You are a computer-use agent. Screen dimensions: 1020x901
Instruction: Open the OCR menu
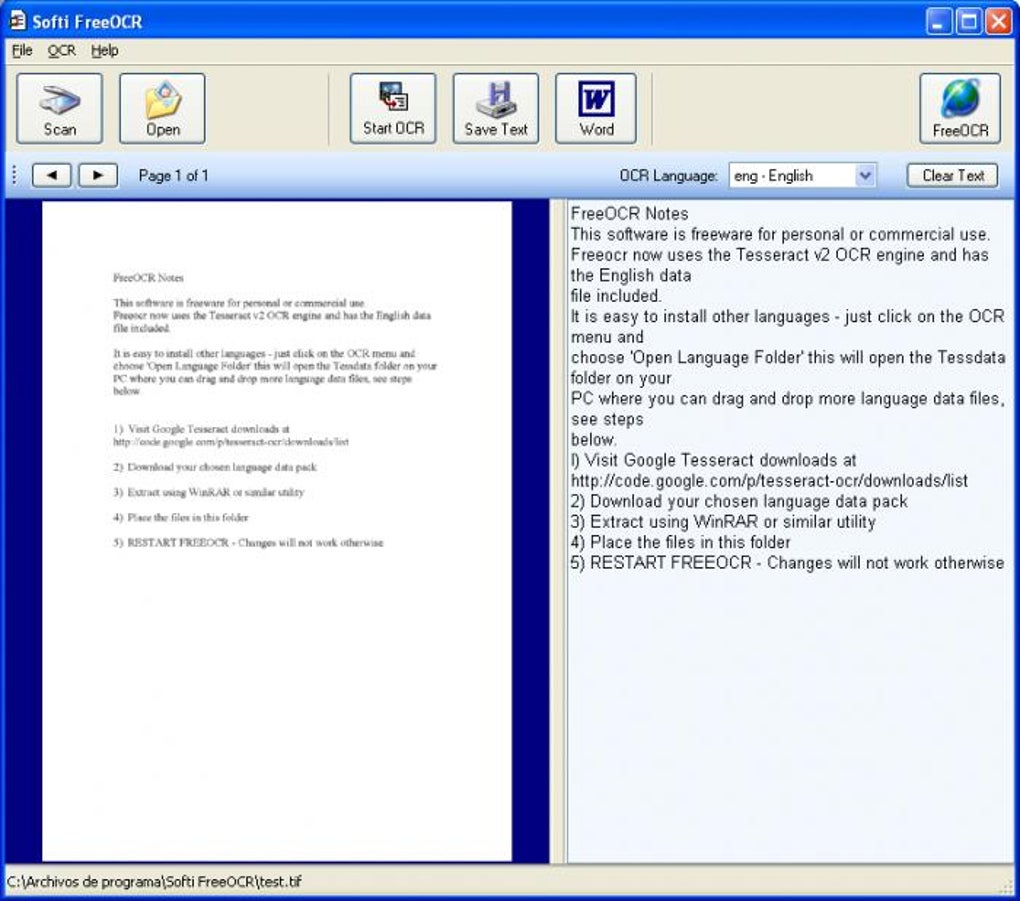61,51
